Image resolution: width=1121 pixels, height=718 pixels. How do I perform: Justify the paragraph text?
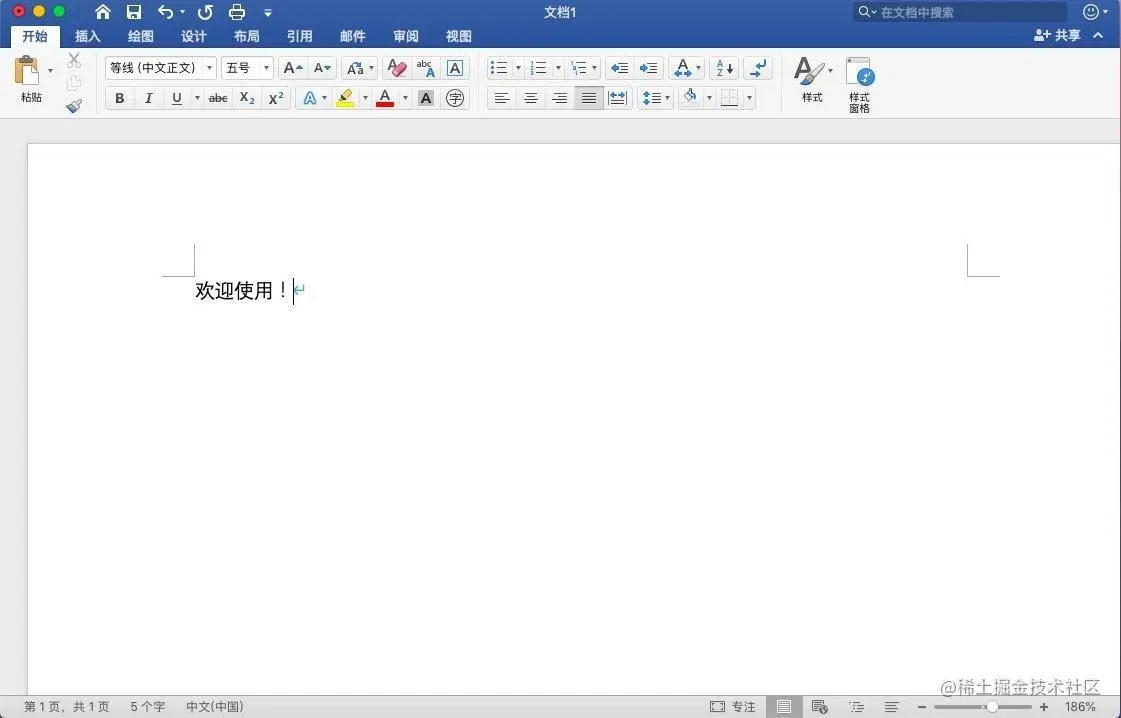tap(588, 98)
